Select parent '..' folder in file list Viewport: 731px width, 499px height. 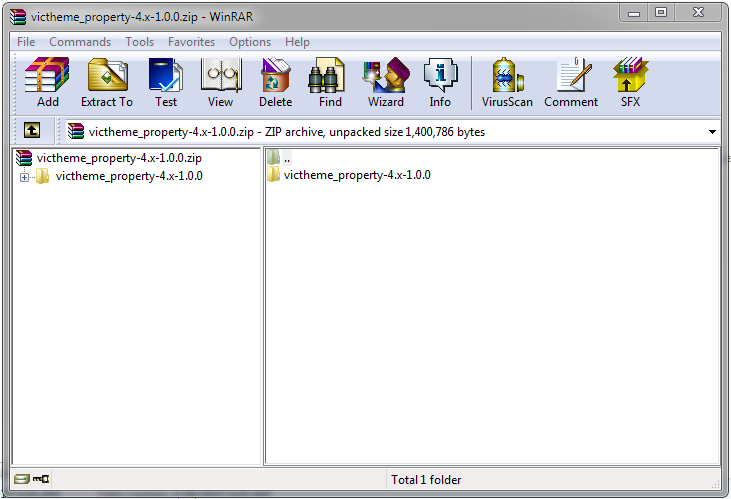[279, 157]
